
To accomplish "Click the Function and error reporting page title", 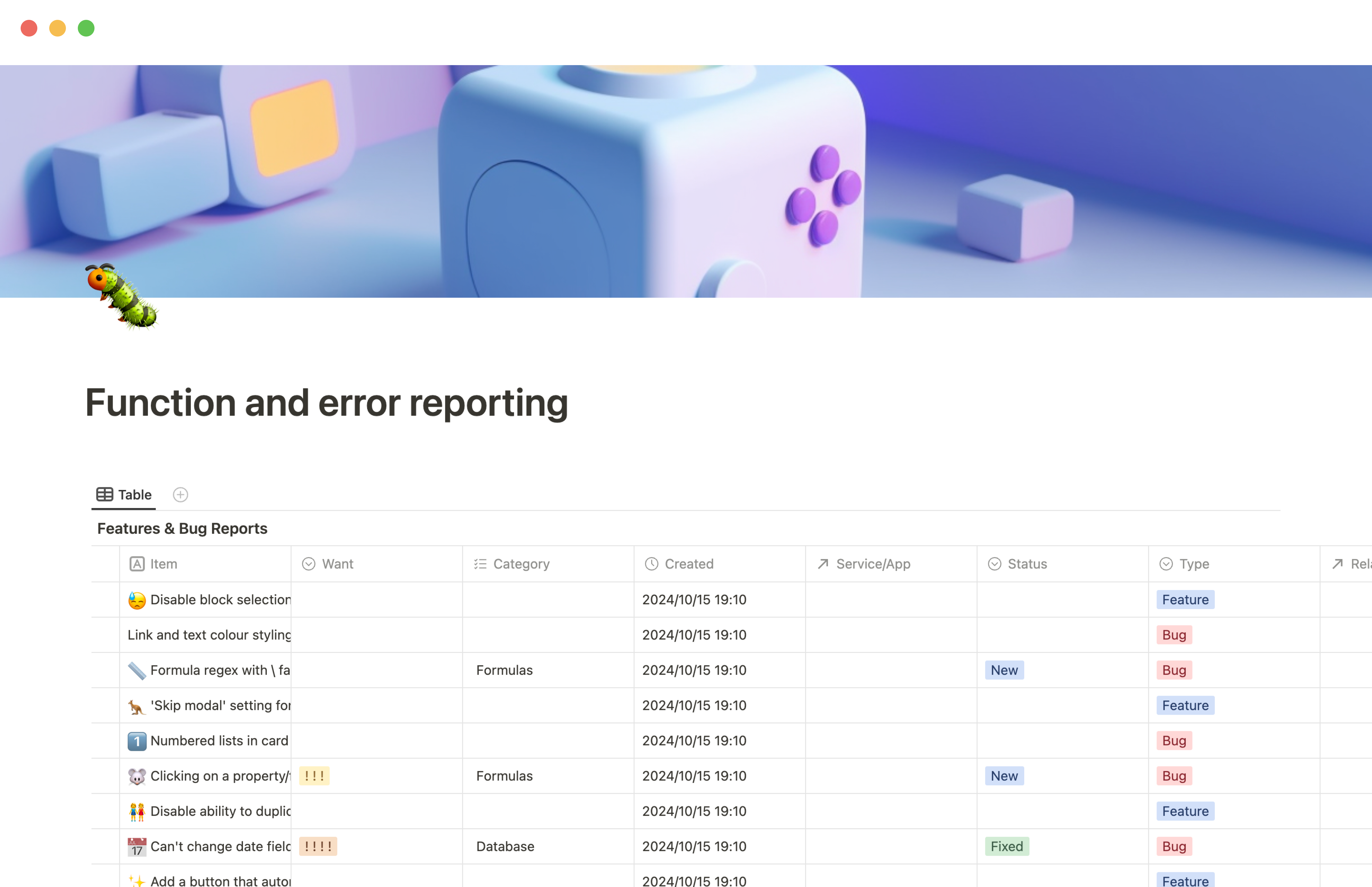I will pyautogui.click(x=326, y=403).
